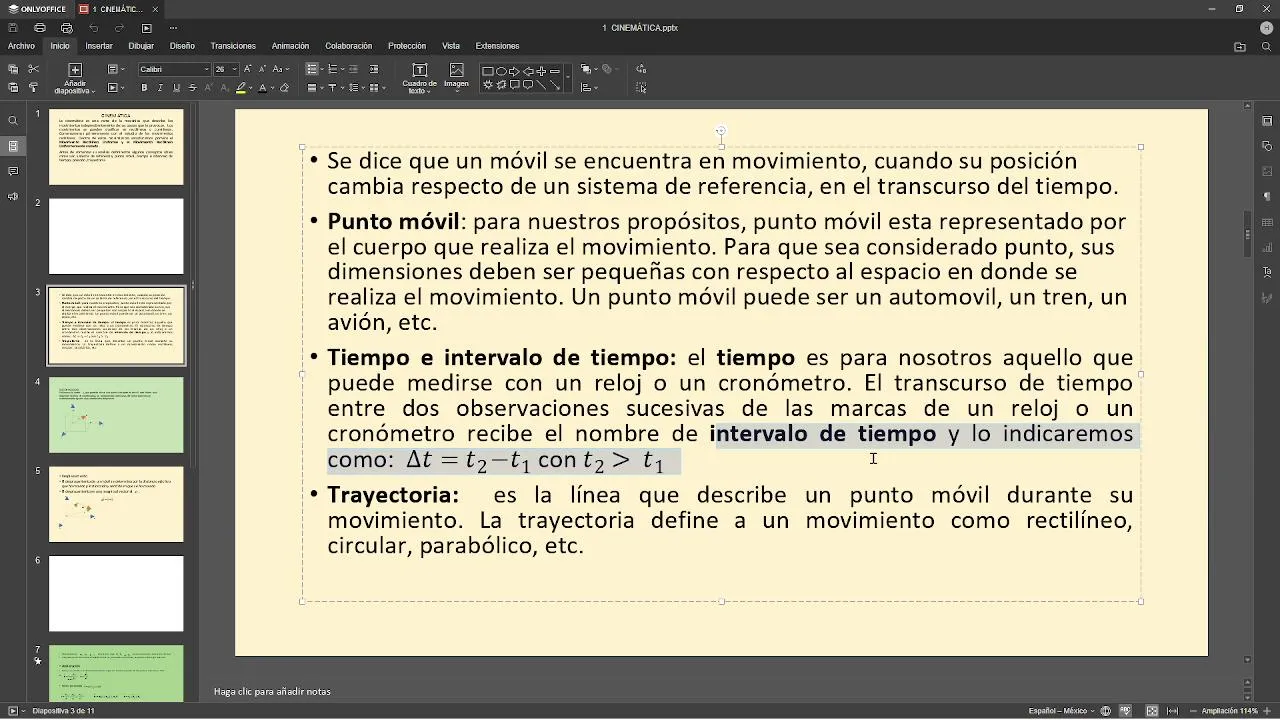Toggle Bold formatting
Screen dimensions: 1280x720
[x=144, y=88]
